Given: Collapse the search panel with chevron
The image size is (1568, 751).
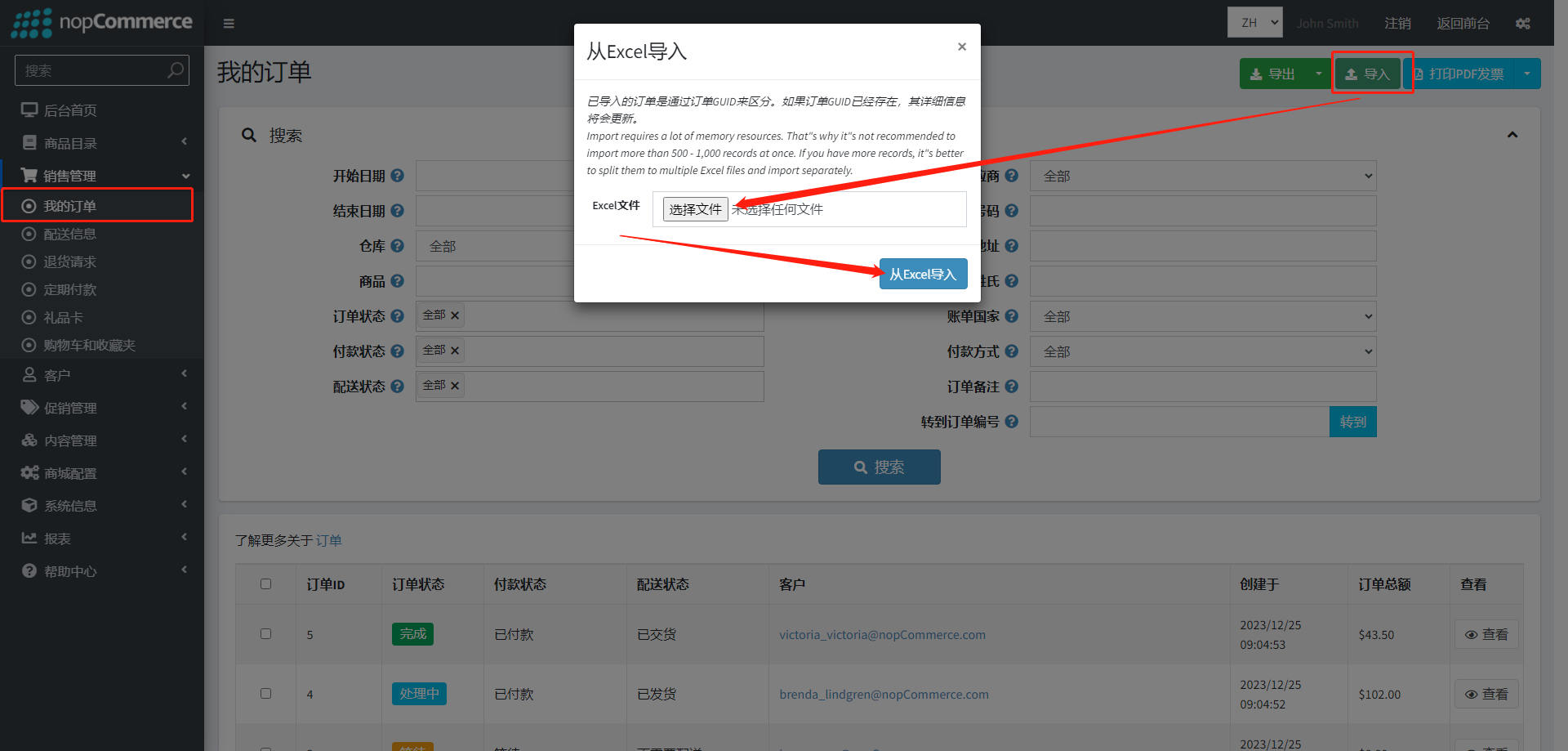Looking at the screenshot, I should pyautogui.click(x=1512, y=135).
